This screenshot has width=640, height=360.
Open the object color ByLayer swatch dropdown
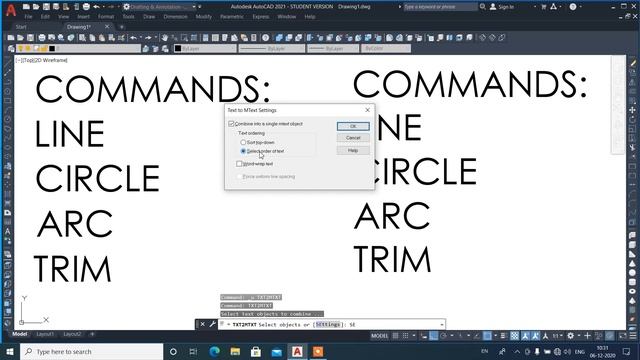click(x=205, y=49)
